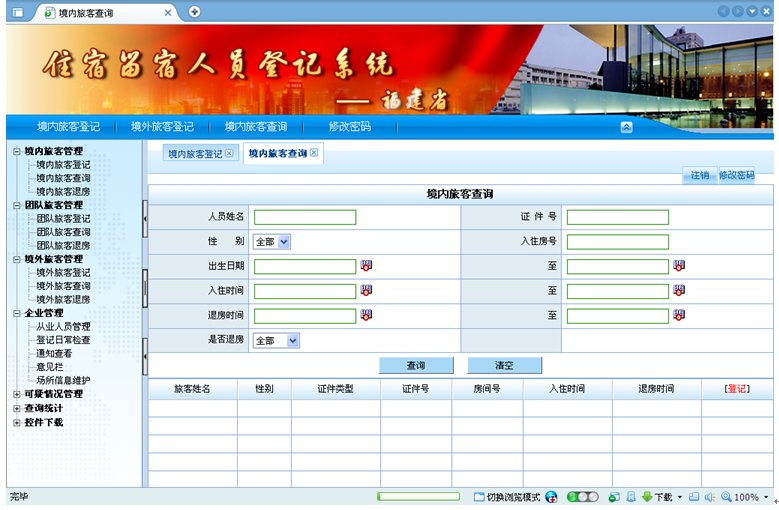Open 团队旅客登记 in the sidebar tree

point(63,219)
